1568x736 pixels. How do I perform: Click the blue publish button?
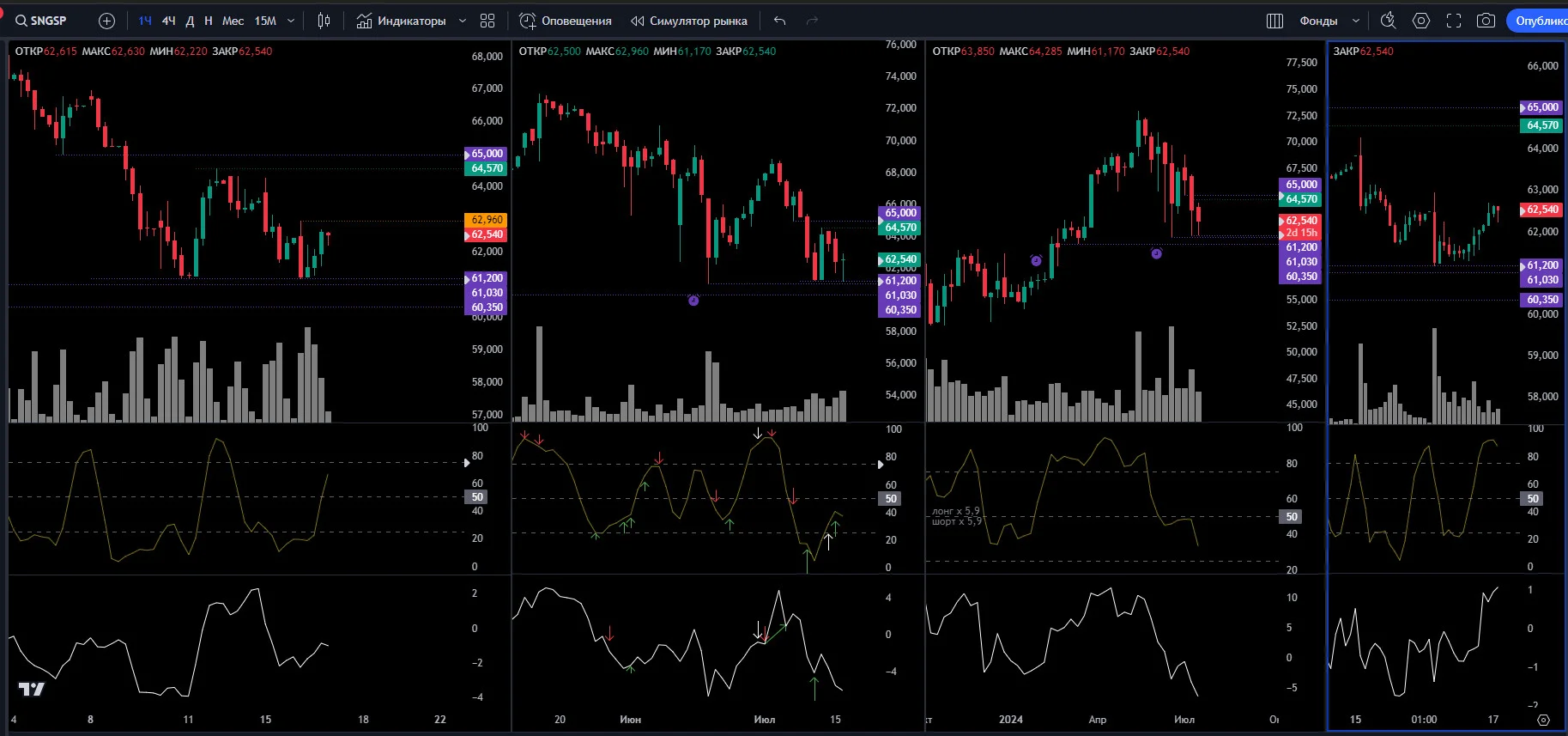pyautogui.click(x=1537, y=21)
